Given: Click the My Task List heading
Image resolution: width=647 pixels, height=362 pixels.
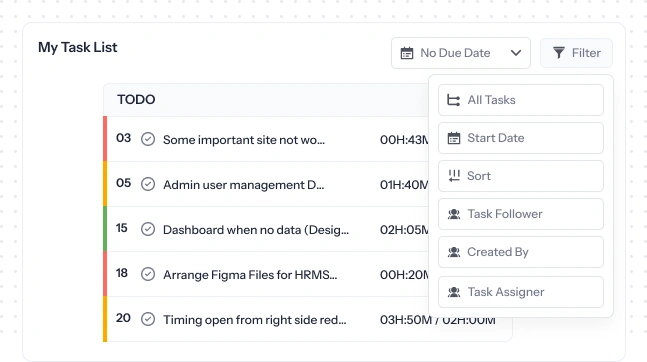Looking at the screenshot, I should pyautogui.click(x=78, y=47).
